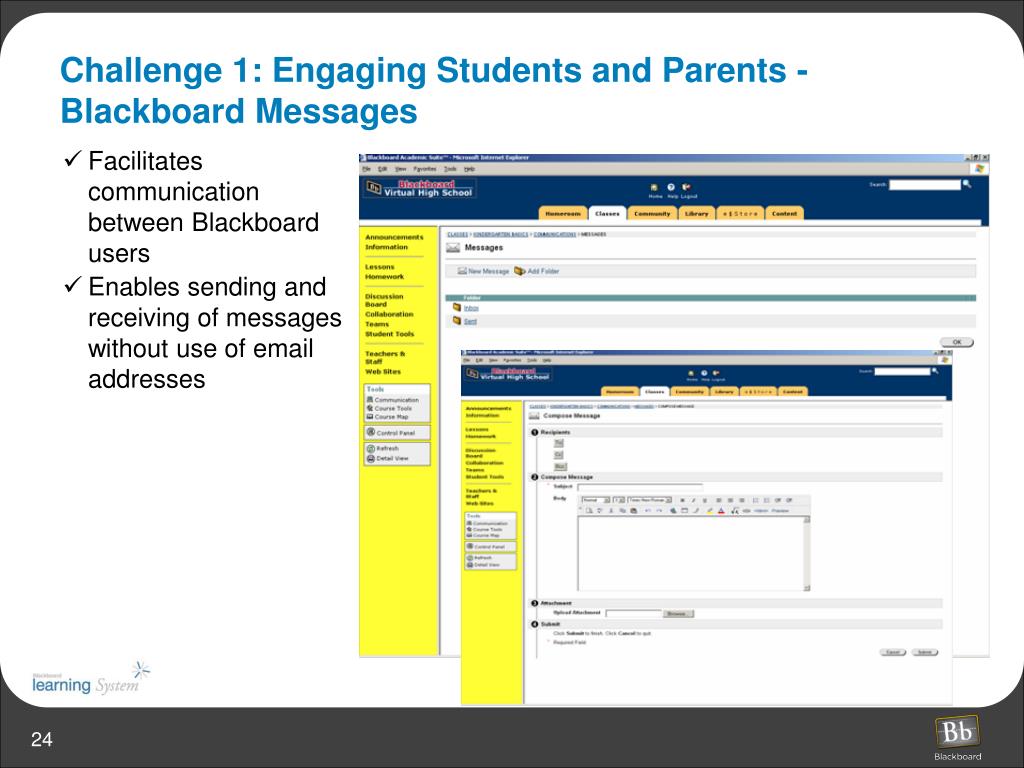Click New Message envelope icon

tap(462, 271)
